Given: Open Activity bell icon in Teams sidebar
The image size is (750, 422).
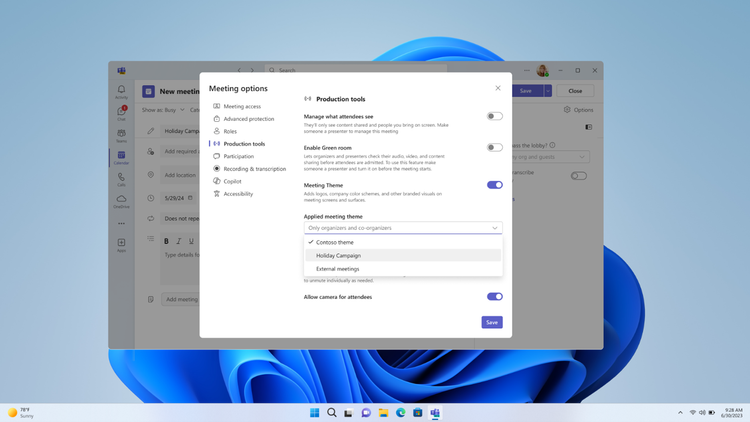Looking at the screenshot, I should 121,92.
